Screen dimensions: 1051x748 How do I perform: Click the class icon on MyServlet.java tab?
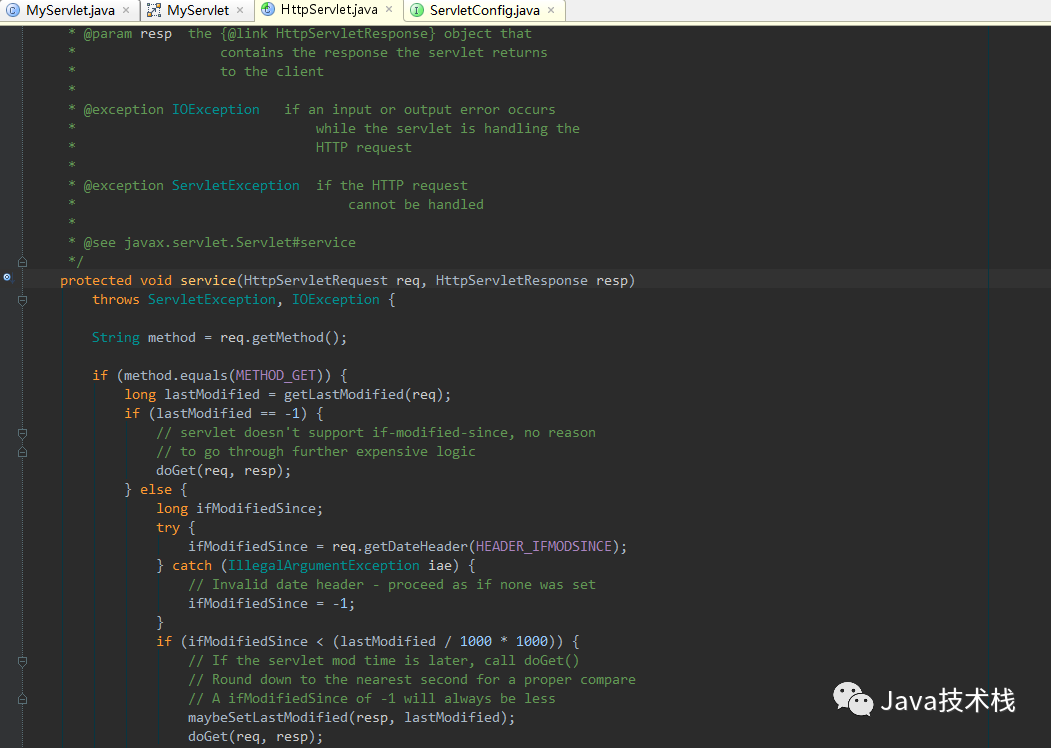12,10
